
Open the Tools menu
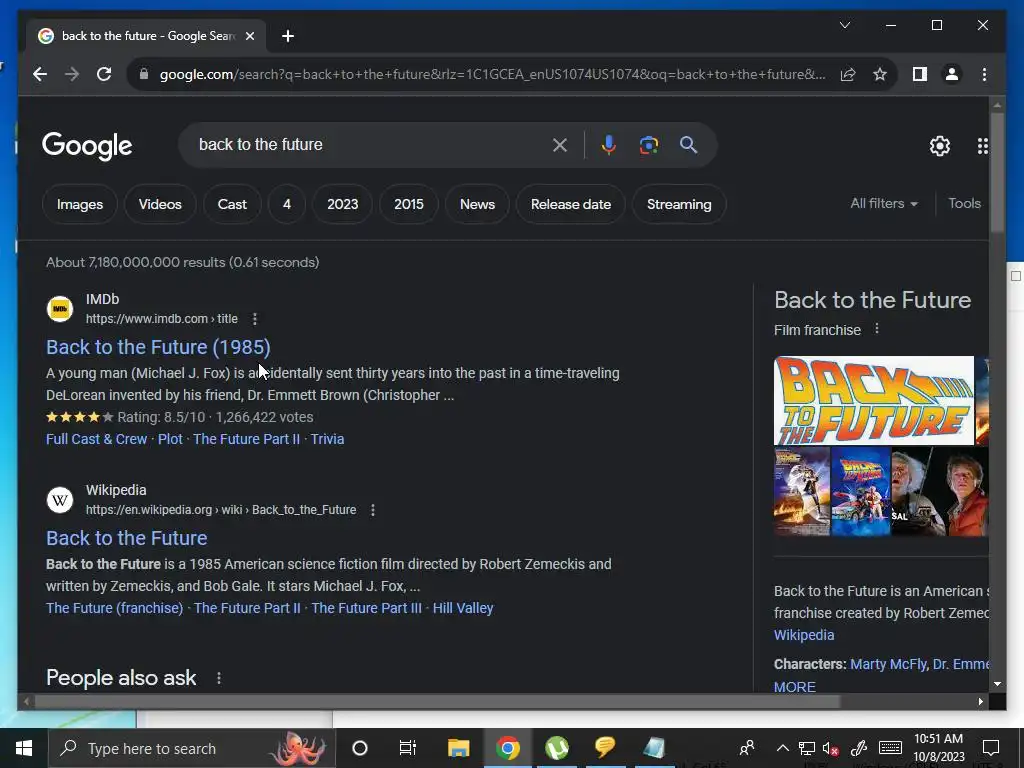click(965, 204)
